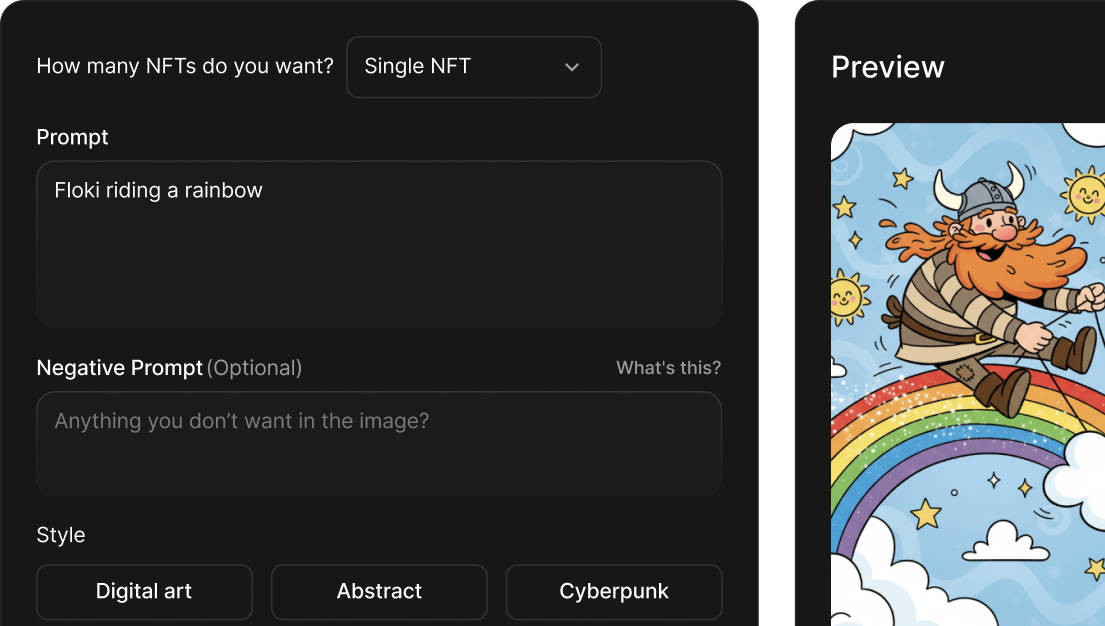1105x626 pixels.
Task: Open the Single NFT dropdown
Action: click(x=473, y=67)
